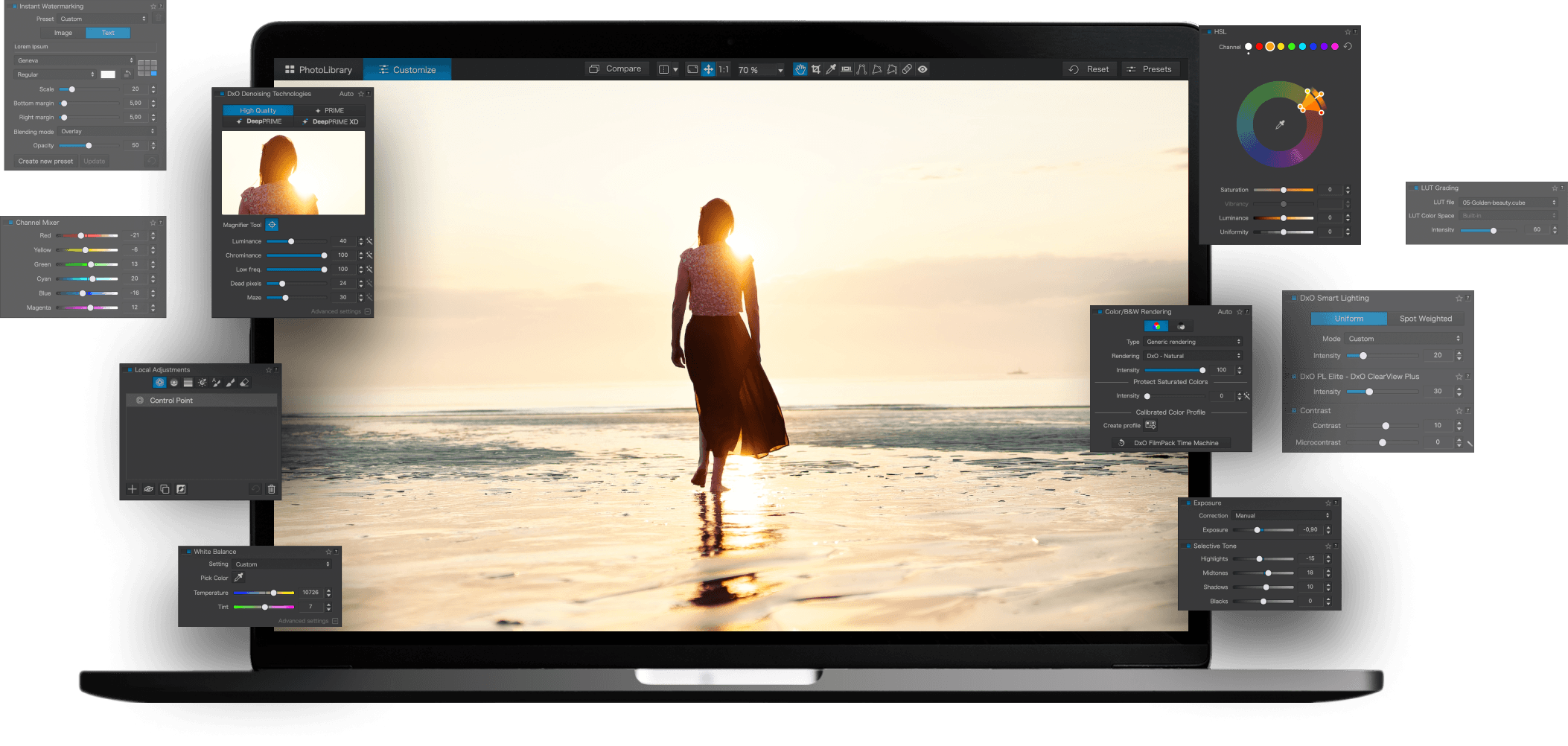
Task: Open the Blending mode Overlay dropdown
Action: pyautogui.click(x=107, y=132)
